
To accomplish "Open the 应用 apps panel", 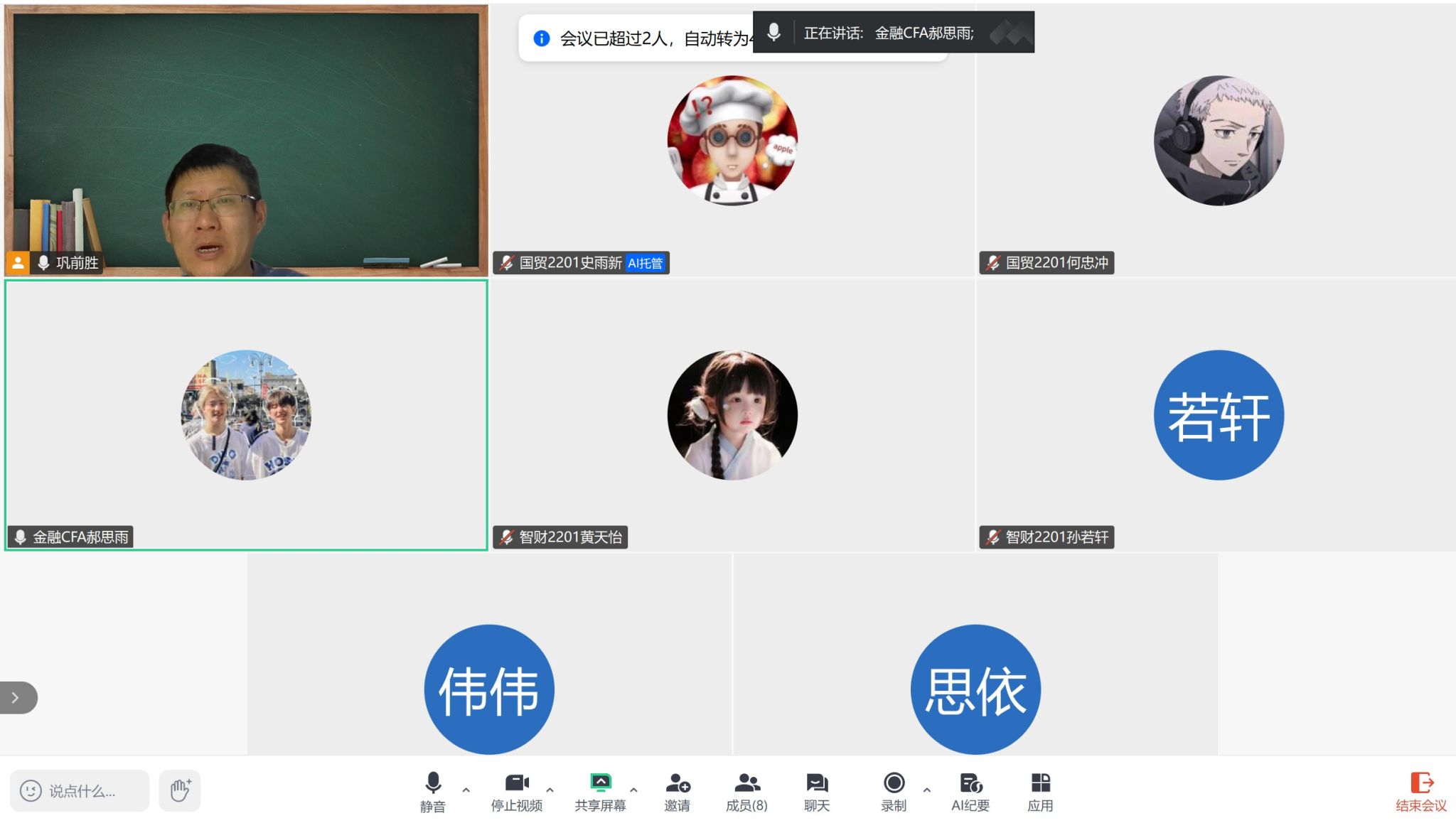I will tap(1040, 784).
